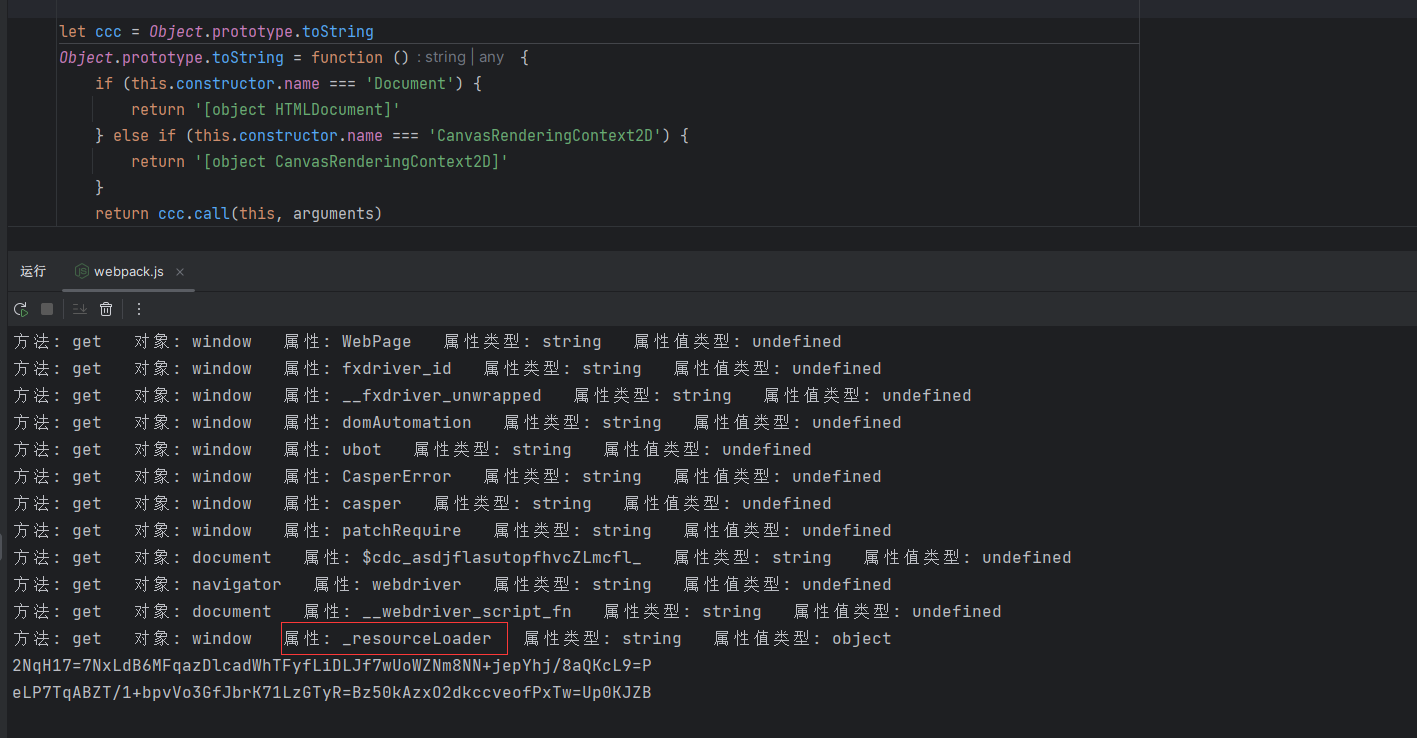
Task: Select the webpack.js tab label
Action: [x=127, y=271]
